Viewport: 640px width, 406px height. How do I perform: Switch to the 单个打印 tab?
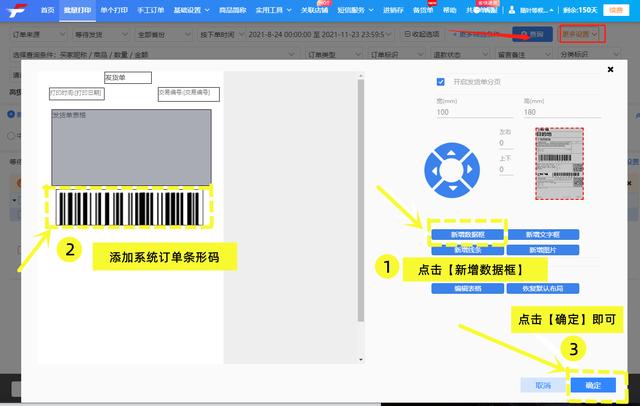[114, 10]
